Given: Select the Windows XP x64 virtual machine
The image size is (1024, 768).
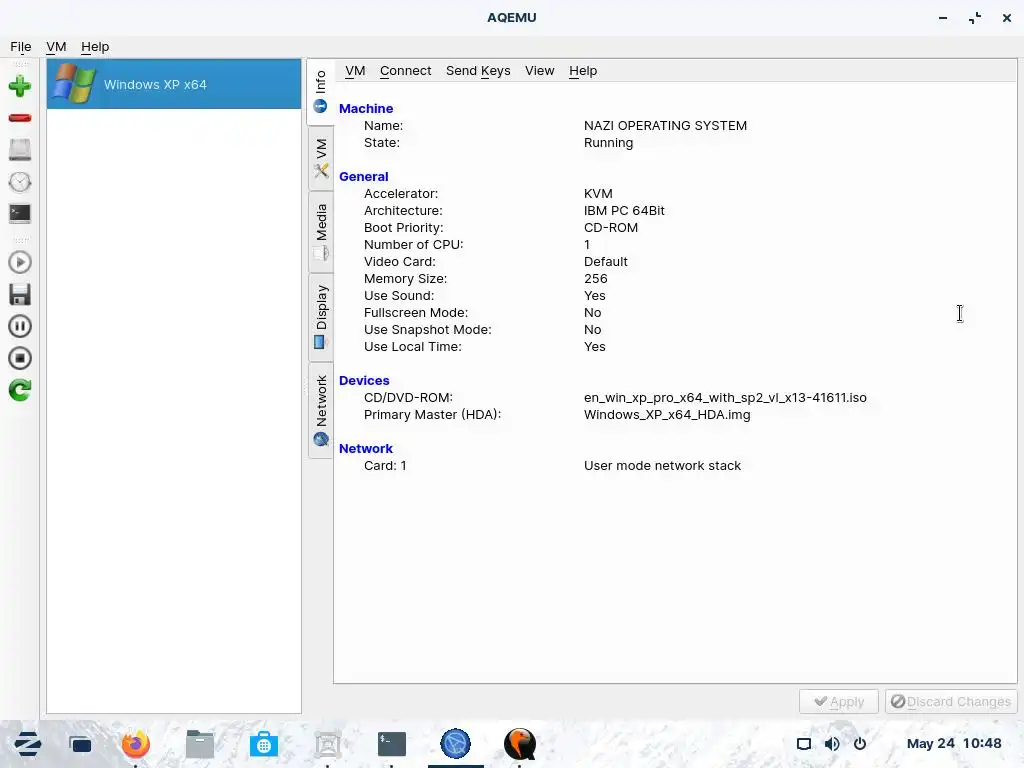Looking at the screenshot, I should pos(174,84).
